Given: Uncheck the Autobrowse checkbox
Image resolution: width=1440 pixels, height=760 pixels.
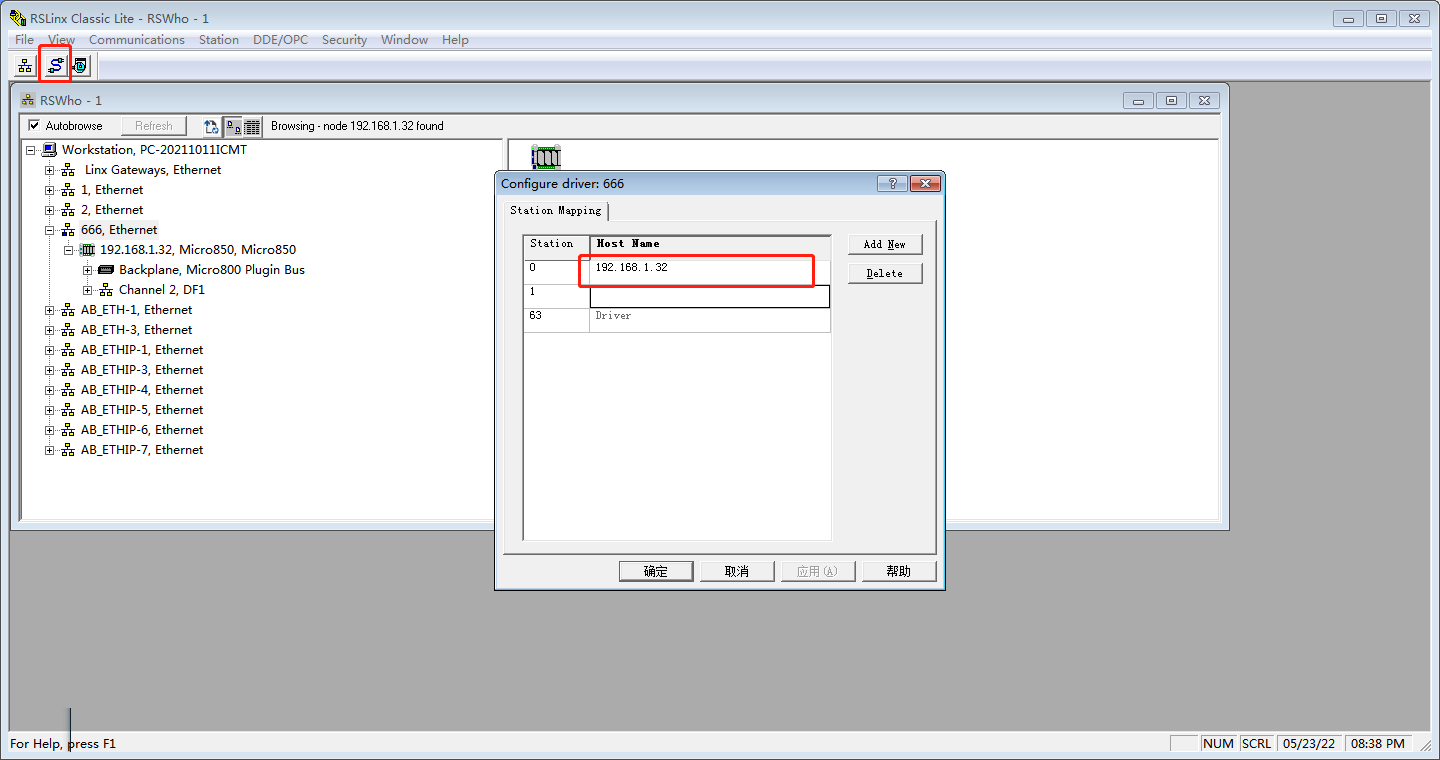Looking at the screenshot, I should click(x=34, y=126).
